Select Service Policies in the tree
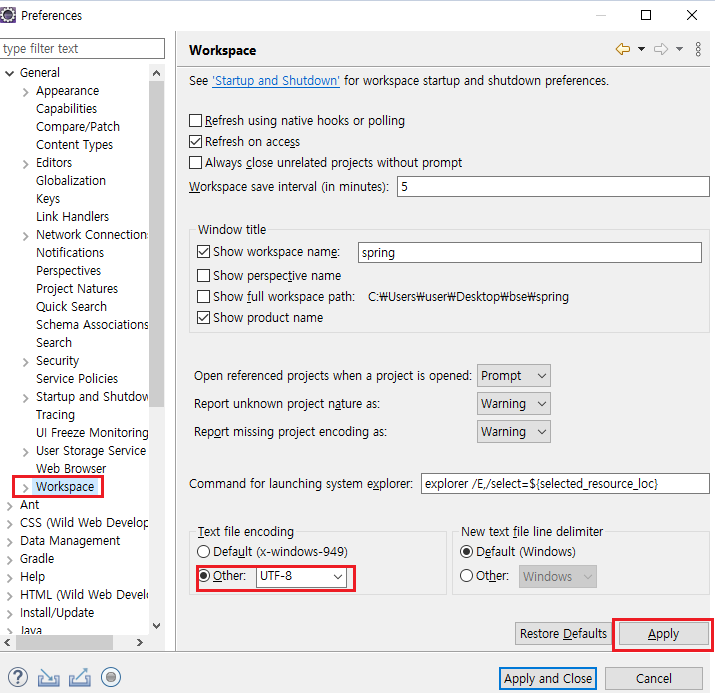The height and width of the screenshot is (693, 715). 77,378
